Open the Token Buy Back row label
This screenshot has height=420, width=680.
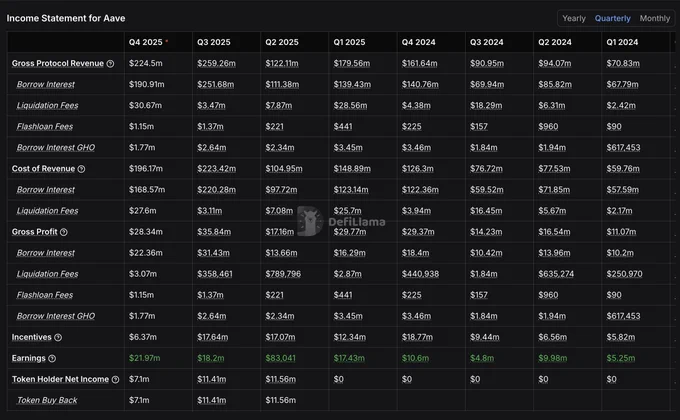[x=47, y=400]
